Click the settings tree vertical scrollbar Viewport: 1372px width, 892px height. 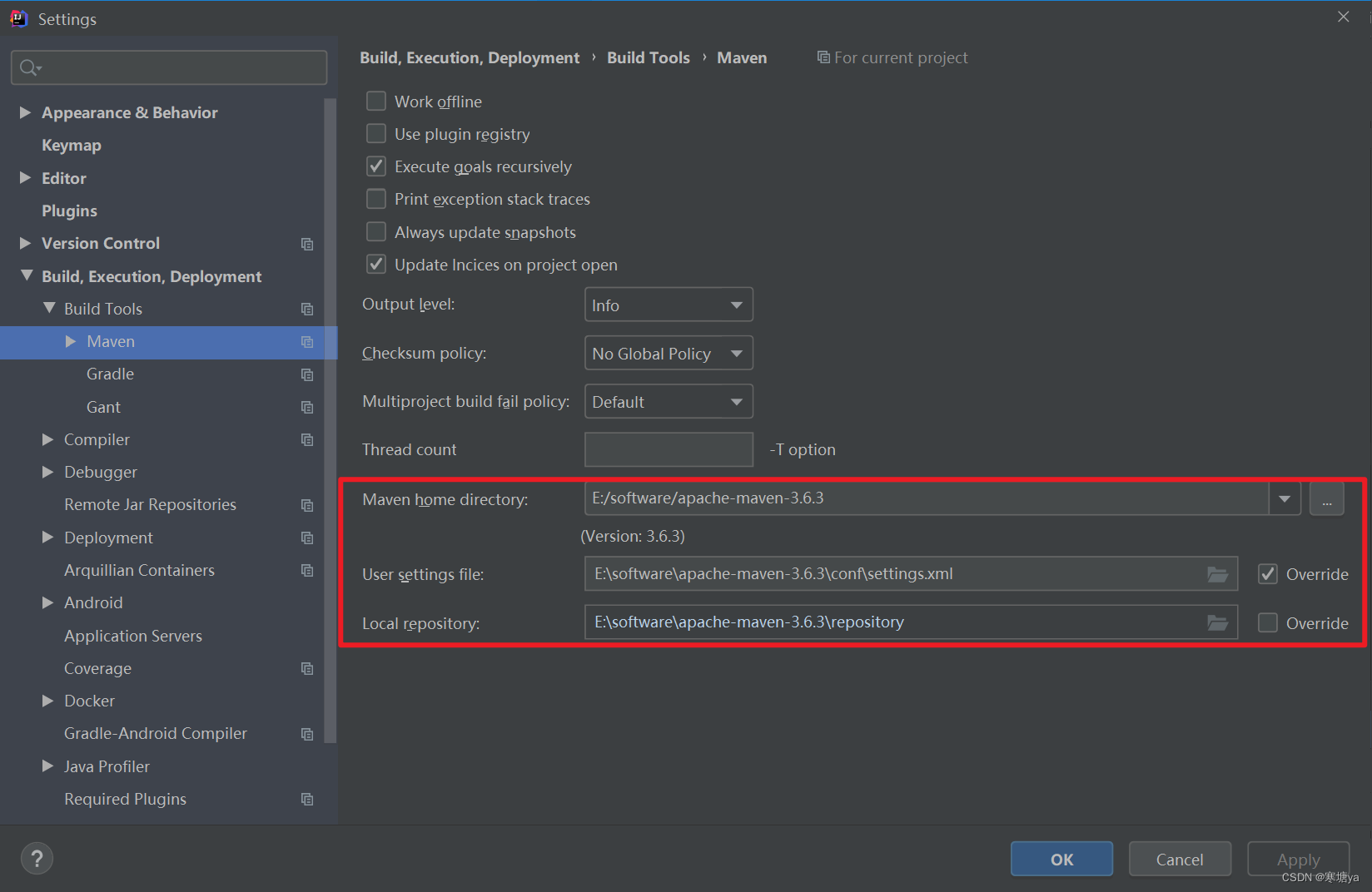point(331,420)
